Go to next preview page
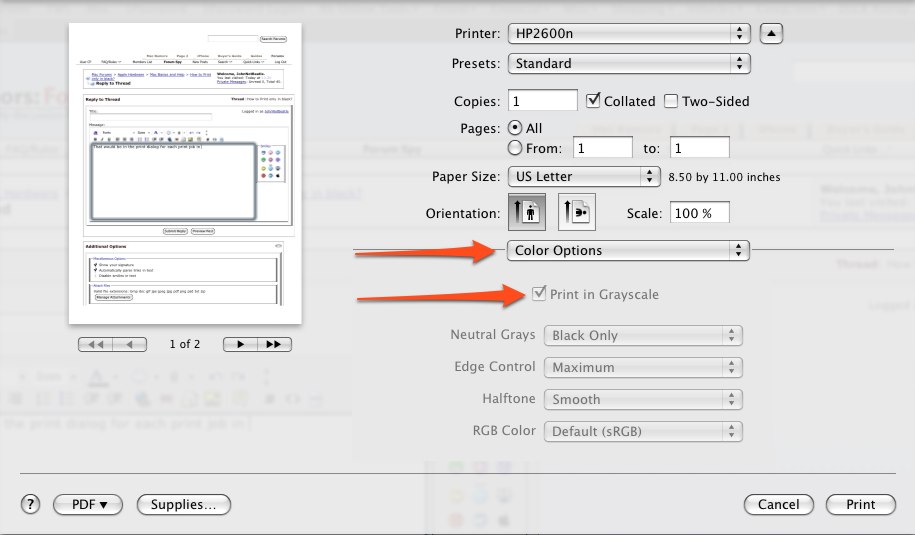915x535 pixels. 240,344
